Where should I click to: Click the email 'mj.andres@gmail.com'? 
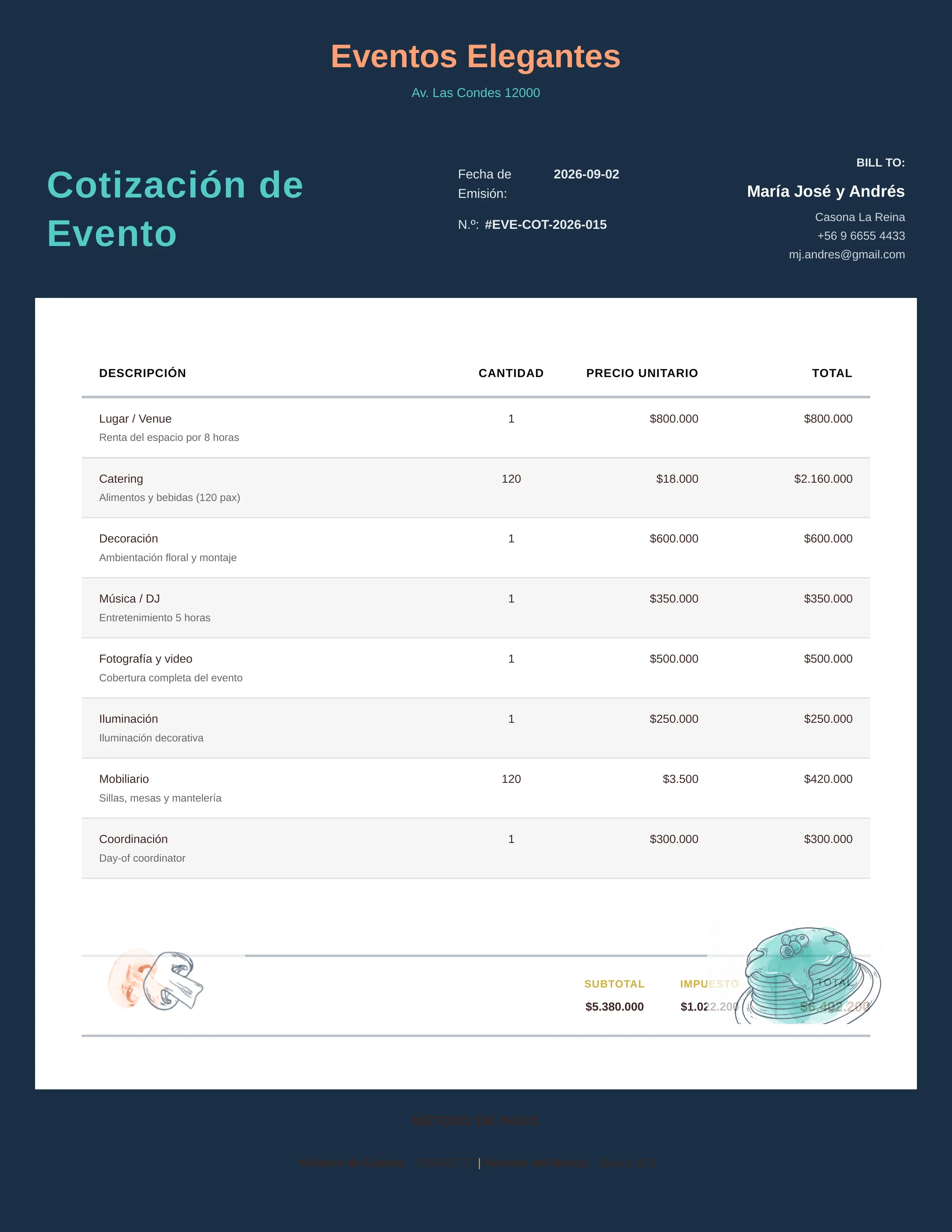[x=847, y=254]
